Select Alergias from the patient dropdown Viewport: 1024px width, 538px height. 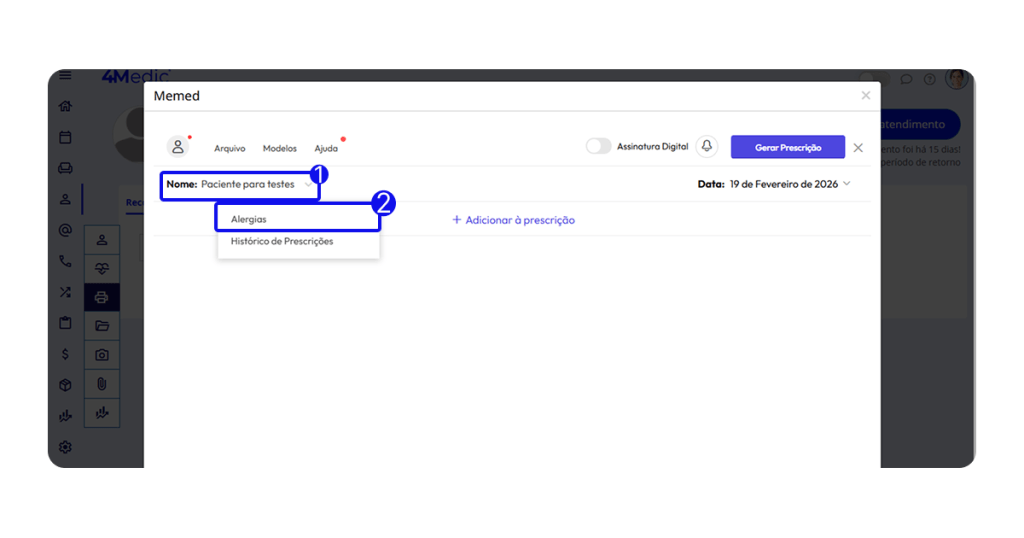point(249,219)
